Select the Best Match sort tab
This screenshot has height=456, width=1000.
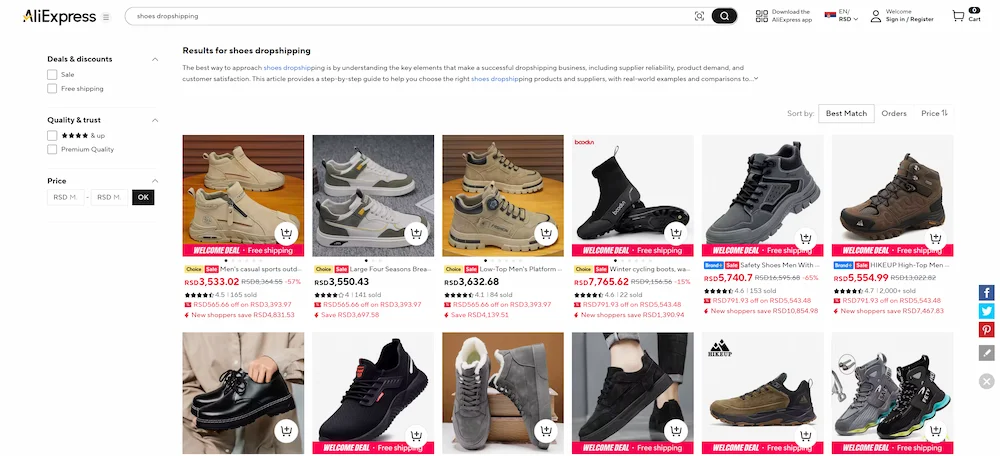(x=846, y=114)
